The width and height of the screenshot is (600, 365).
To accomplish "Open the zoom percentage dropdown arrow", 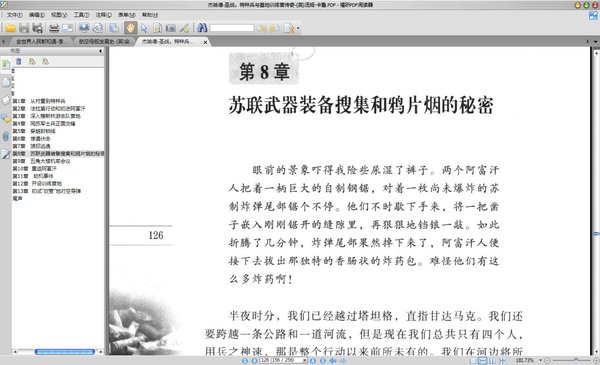I will coord(540,360).
